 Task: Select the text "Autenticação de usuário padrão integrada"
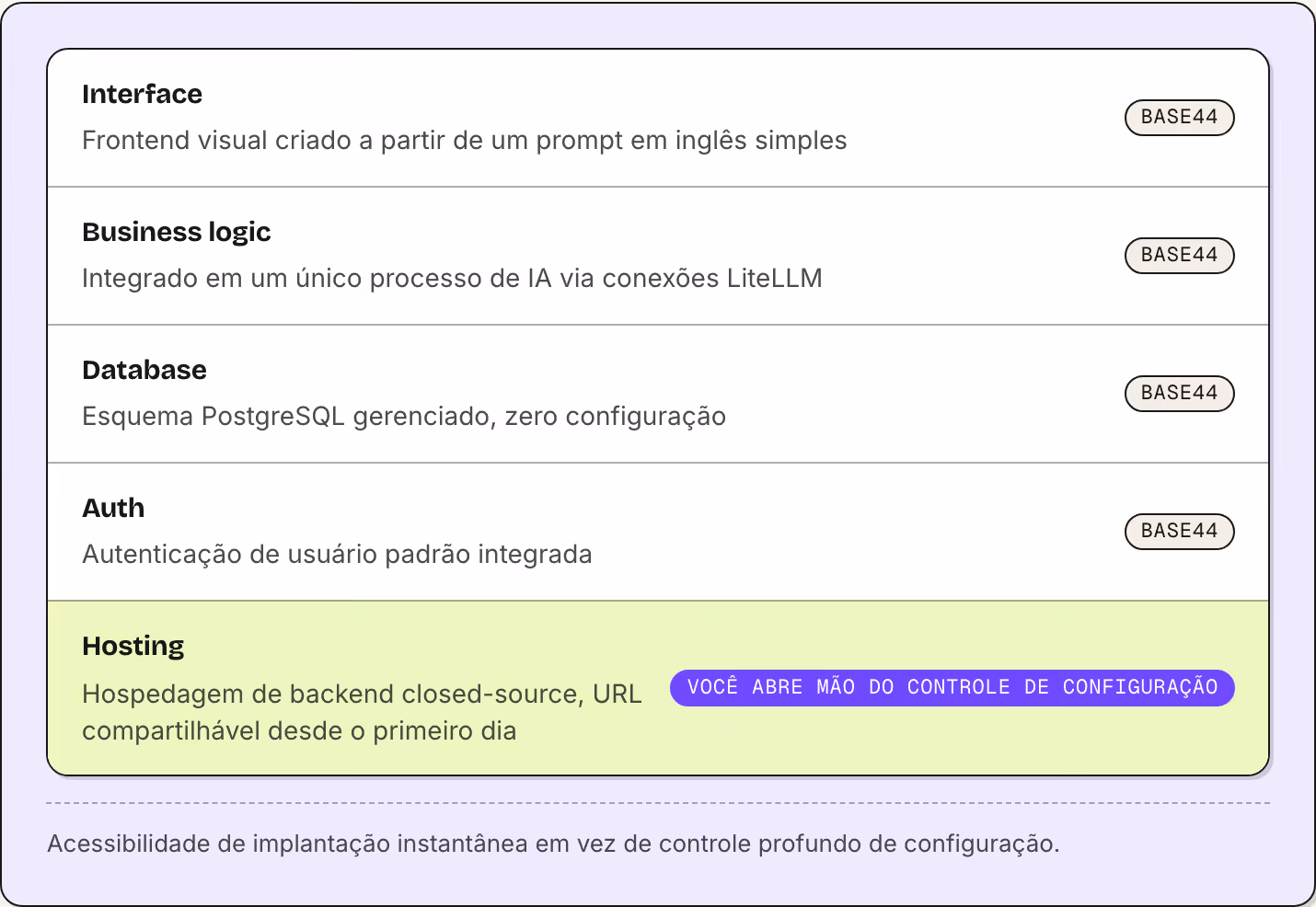tap(337, 555)
